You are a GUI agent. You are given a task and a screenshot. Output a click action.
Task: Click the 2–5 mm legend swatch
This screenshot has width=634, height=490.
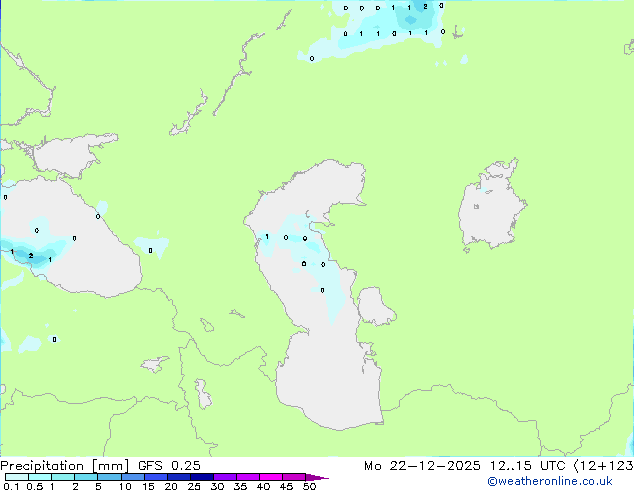[86, 477]
